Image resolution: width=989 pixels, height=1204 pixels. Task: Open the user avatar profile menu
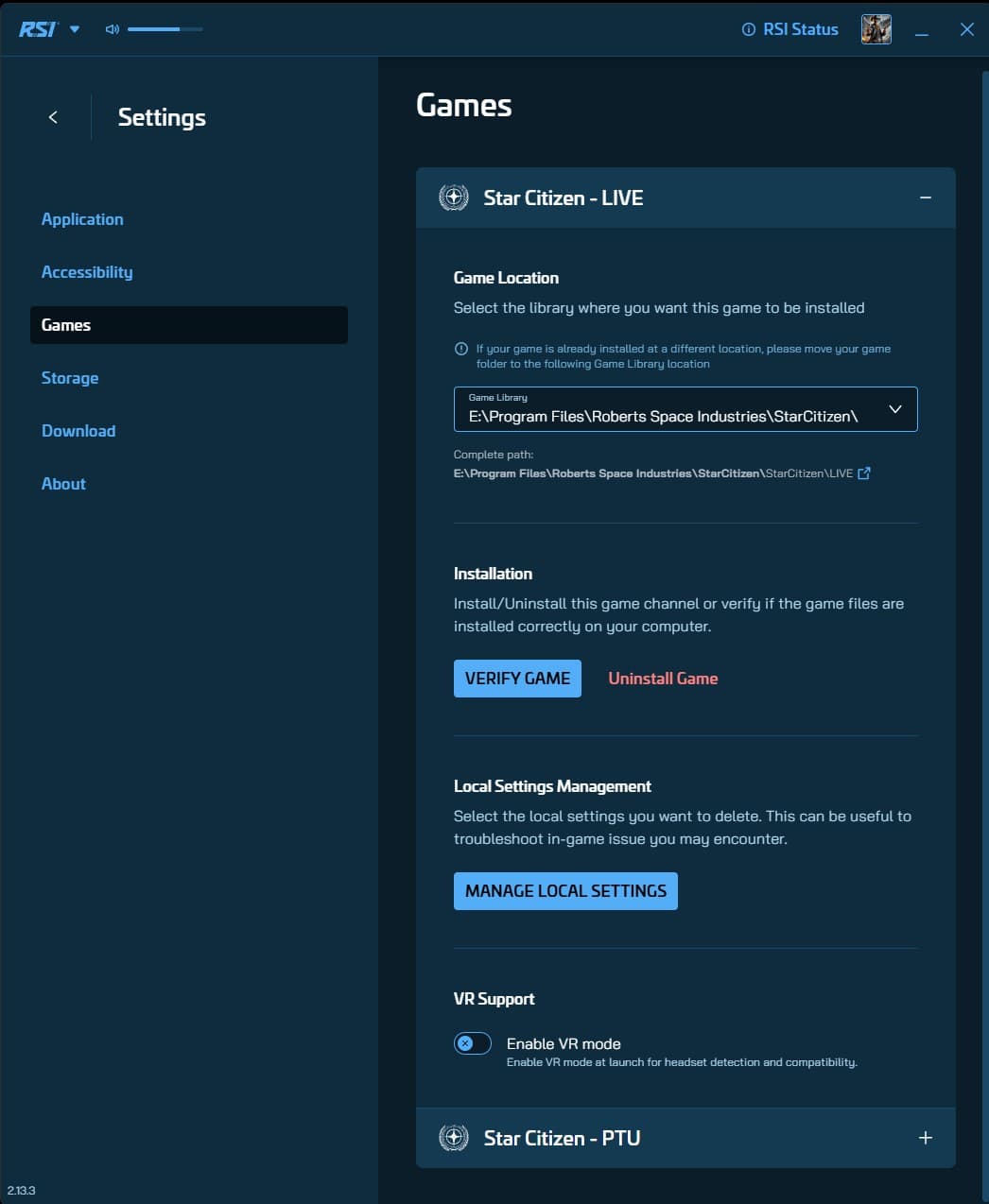coord(876,29)
